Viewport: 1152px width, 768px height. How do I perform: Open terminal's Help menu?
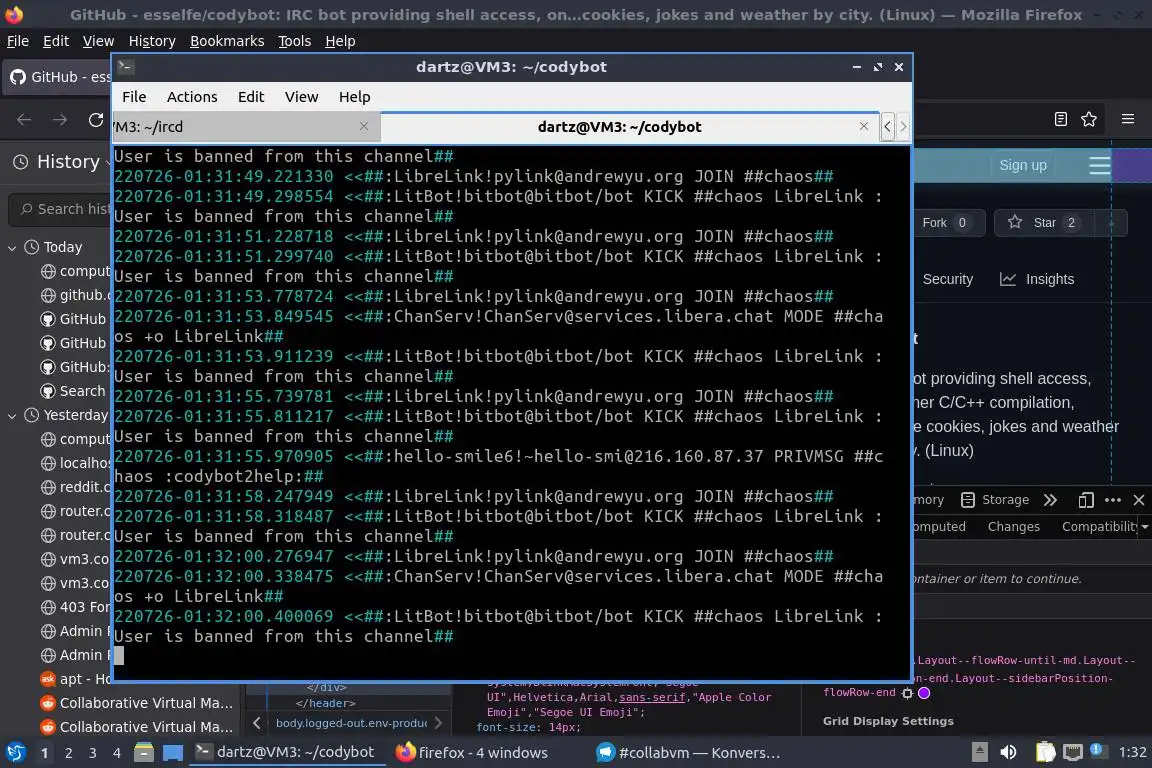(x=354, y=97)
